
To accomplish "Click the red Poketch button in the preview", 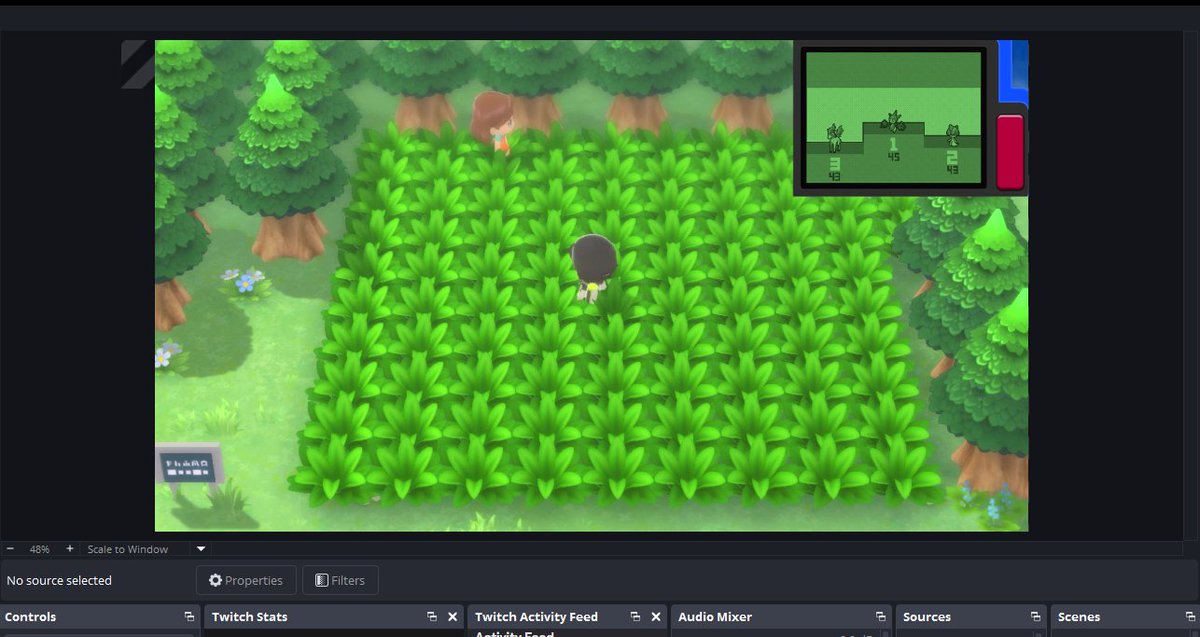I will tap(1010, 151).
